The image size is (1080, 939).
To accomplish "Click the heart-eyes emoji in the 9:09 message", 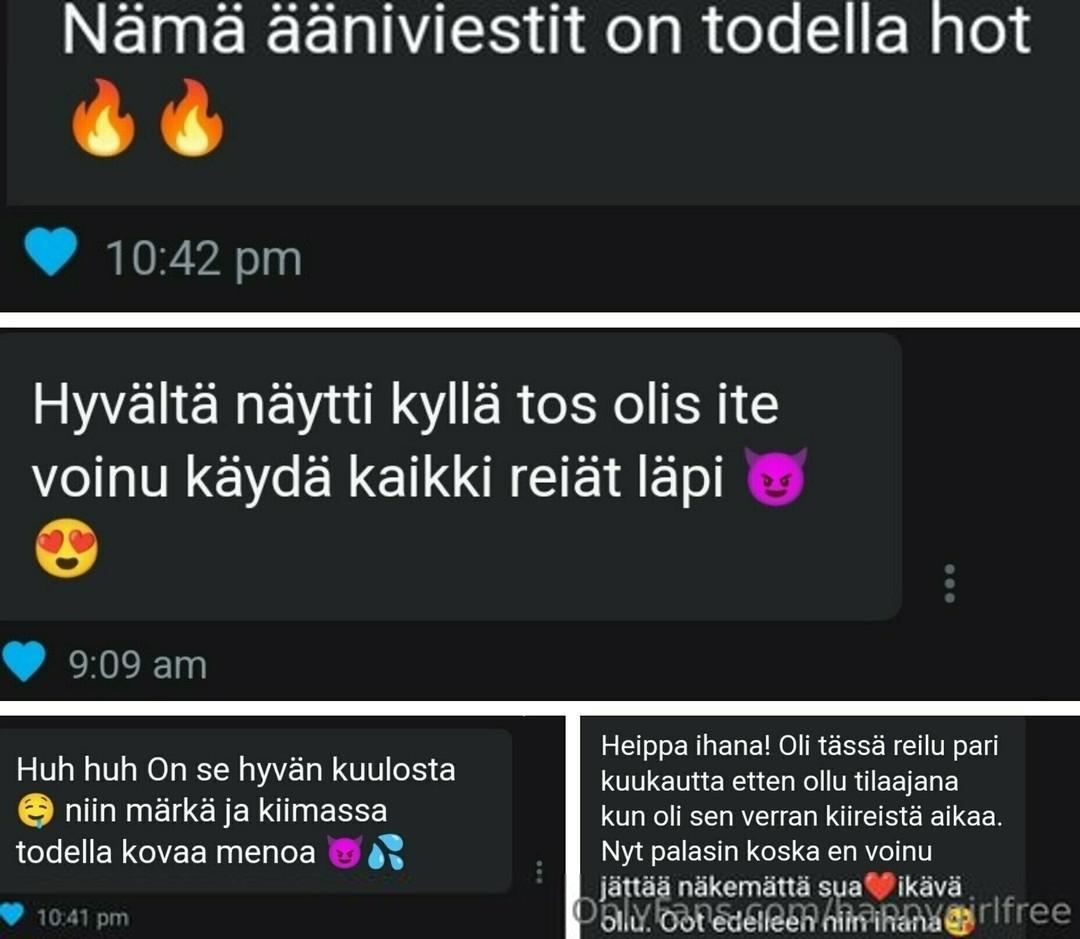I will click(66, 548).
